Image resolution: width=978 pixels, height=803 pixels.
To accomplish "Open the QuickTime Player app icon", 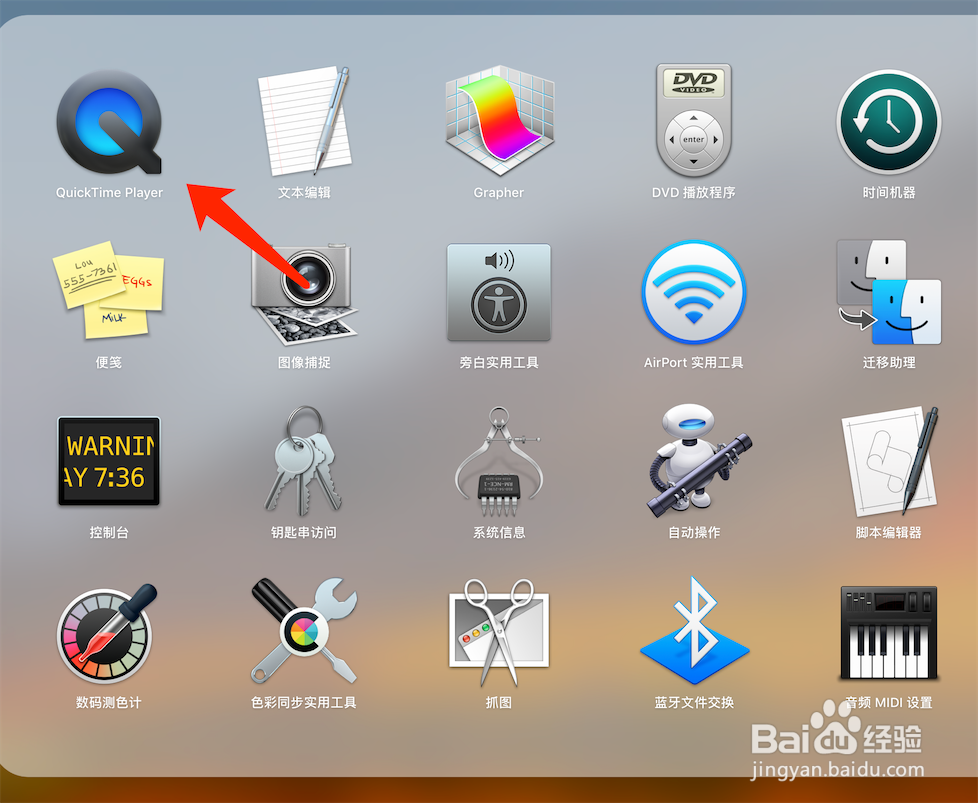I will click(109, 122).
